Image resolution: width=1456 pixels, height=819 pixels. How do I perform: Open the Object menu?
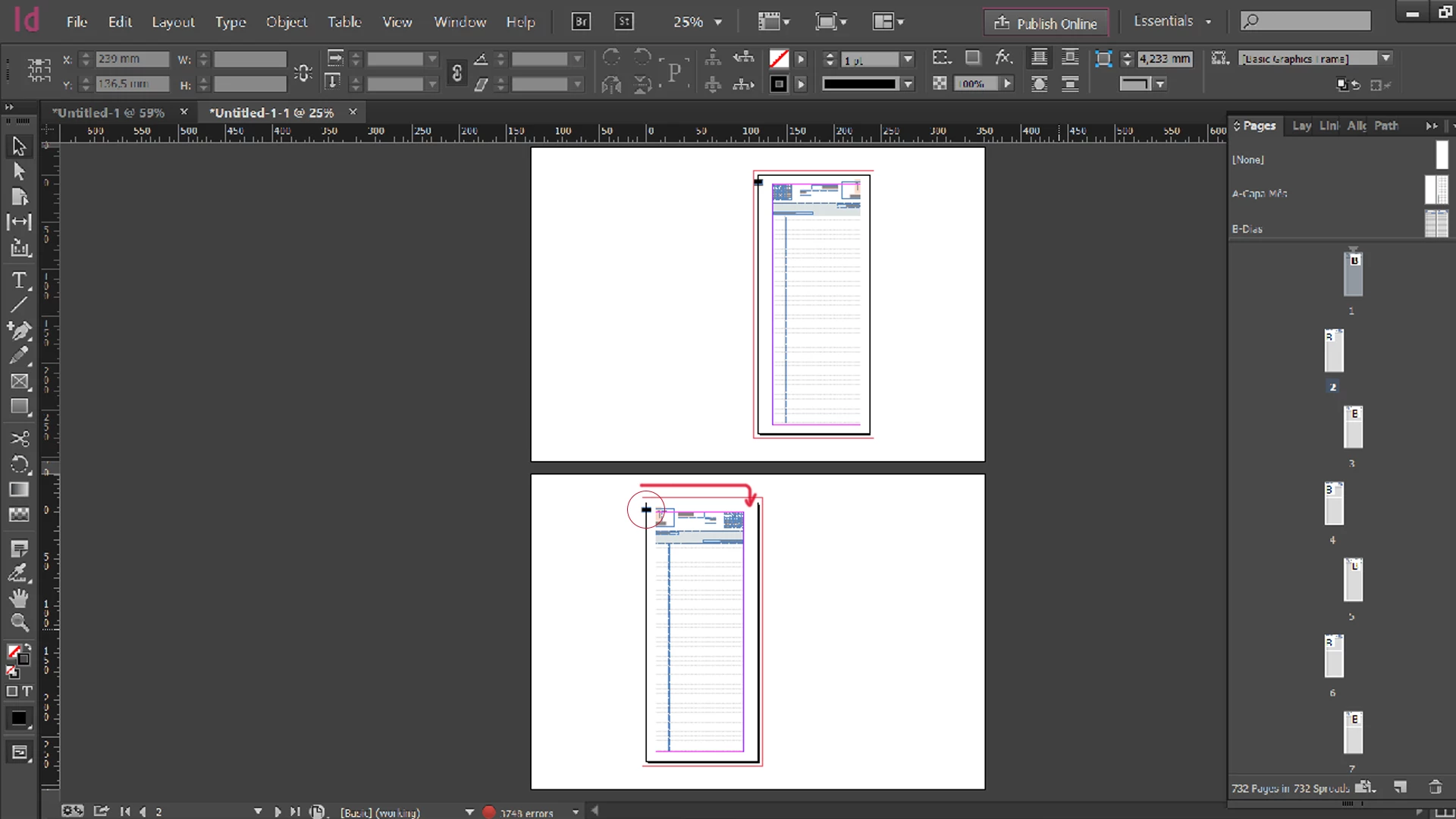[x=286, y=22]
